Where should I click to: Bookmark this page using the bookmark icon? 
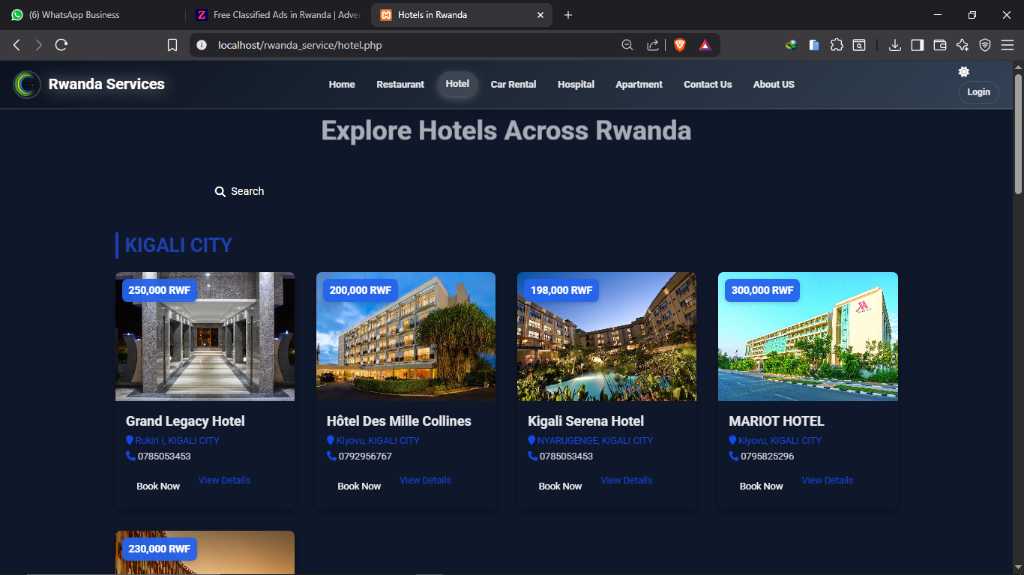tap(172, 45)
